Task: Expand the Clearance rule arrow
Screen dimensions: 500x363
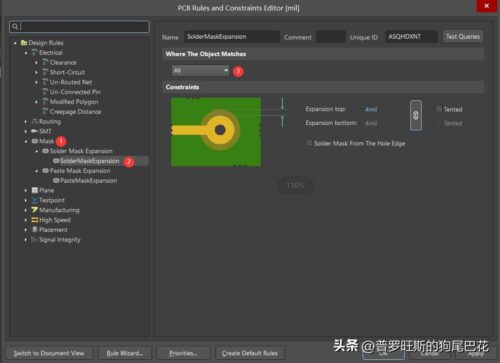Action: click(37, 63)
